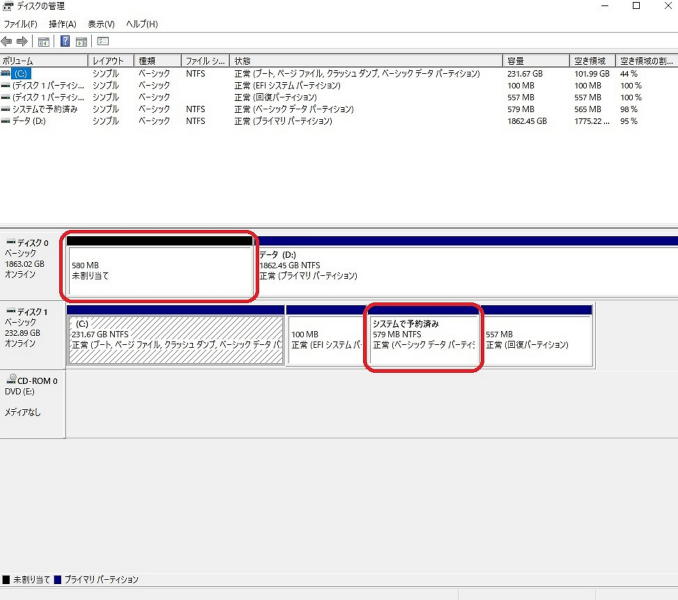Screen dimensions: 678x600
Task: Click the settings list icon in toolbar
Action: 103,42
